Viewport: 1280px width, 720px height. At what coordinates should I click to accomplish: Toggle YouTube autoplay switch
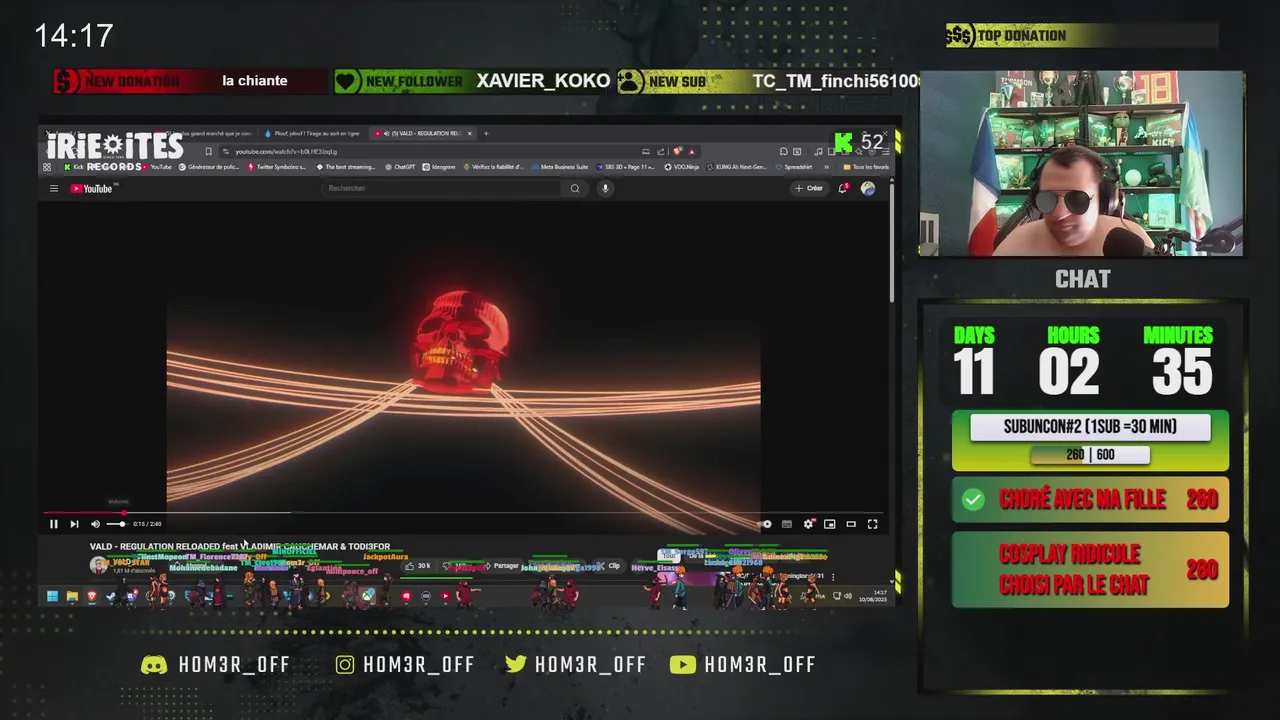[765, 524]
